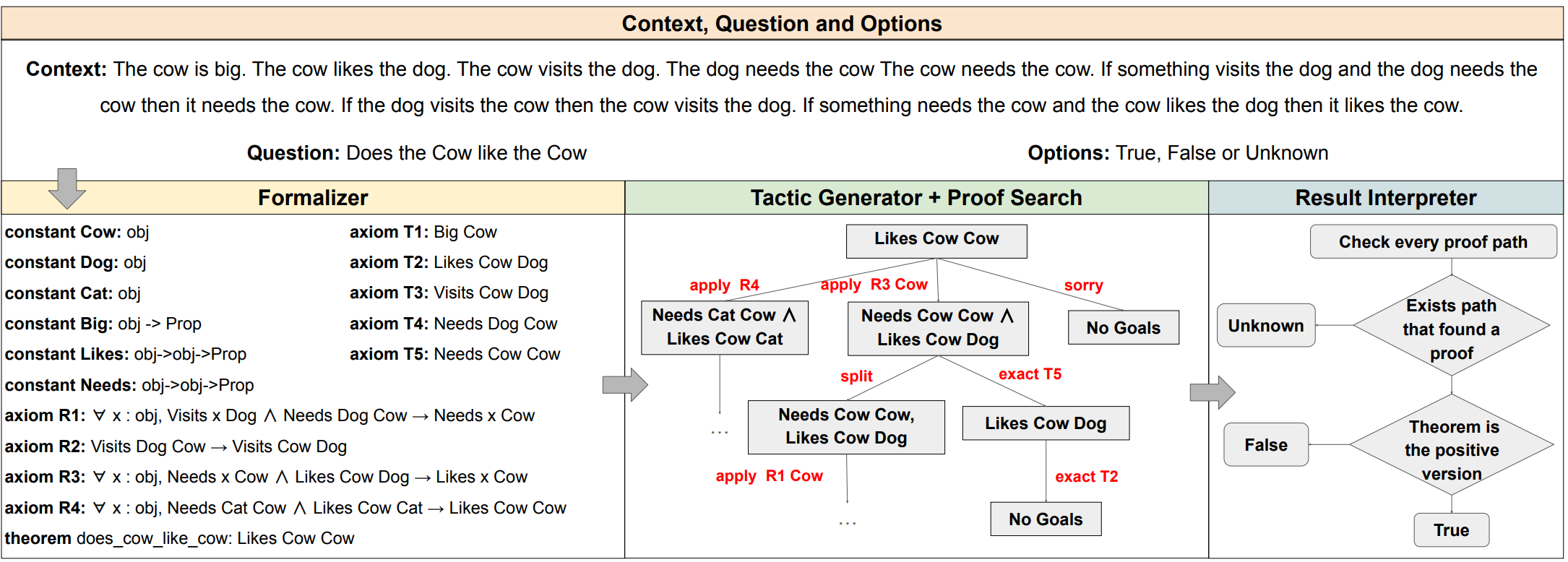Select the "Needs Cow Cow ∧ Likes Cow Dog" node

[x=937, y=328]
